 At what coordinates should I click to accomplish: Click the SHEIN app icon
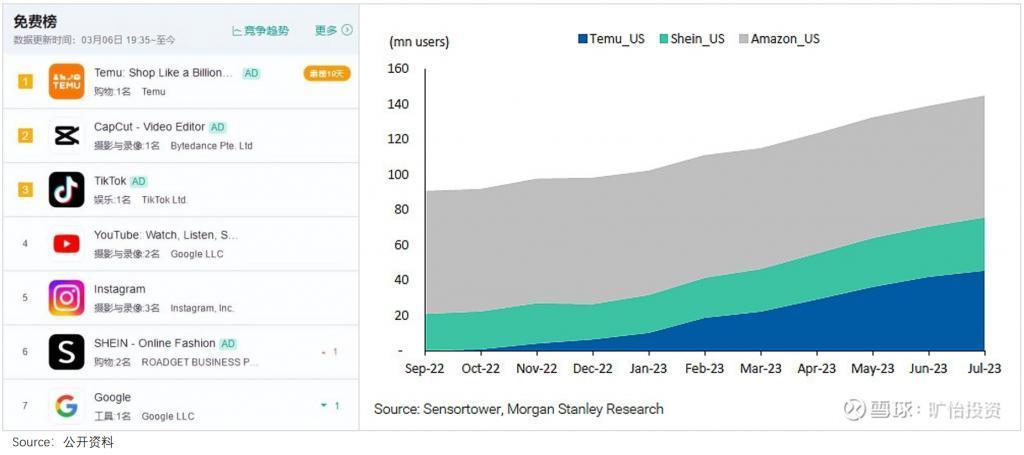coord(67,351)
